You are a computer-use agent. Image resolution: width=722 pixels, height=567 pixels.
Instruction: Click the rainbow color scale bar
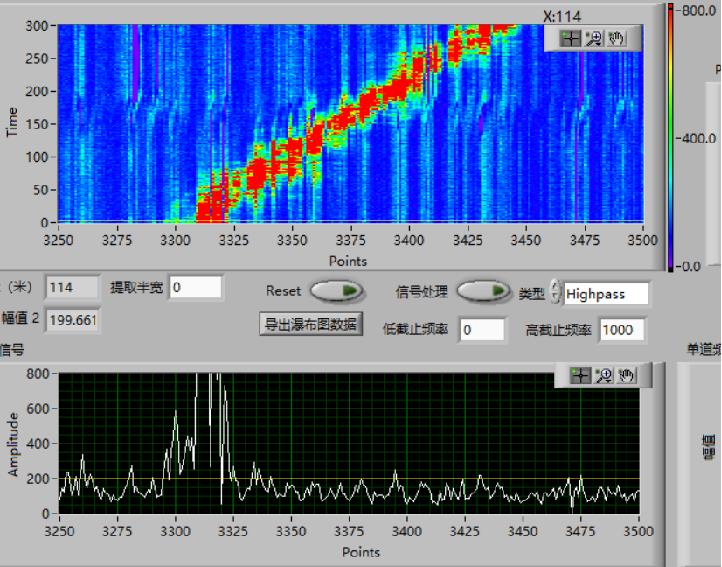(x=671, y=138)
